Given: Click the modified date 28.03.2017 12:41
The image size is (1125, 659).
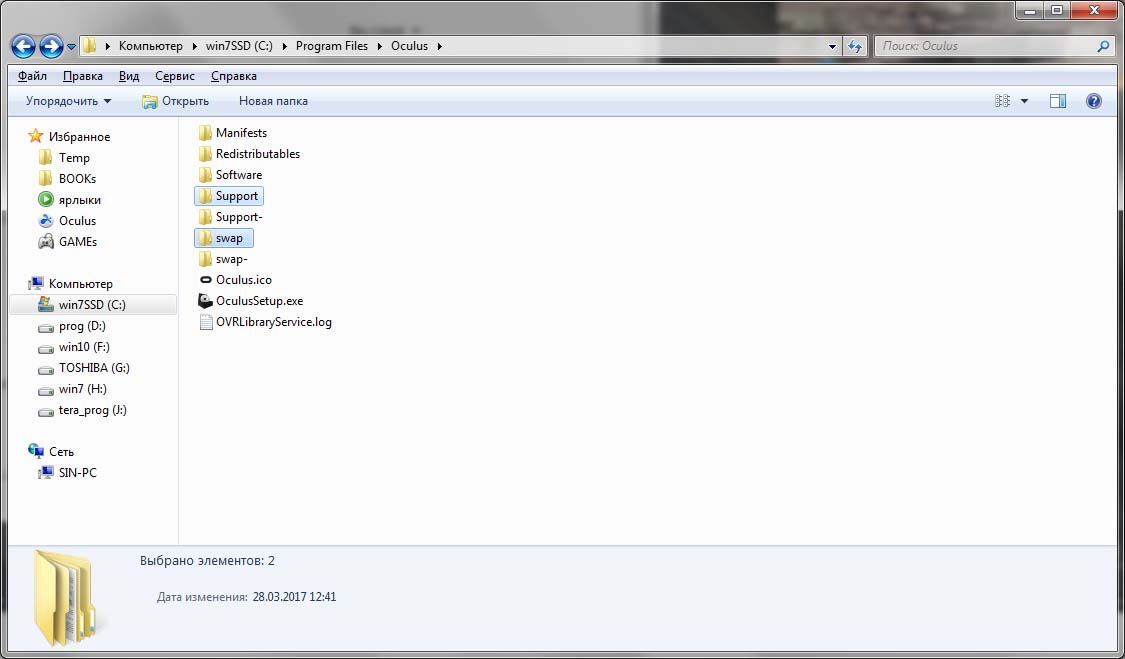Looking at the screenshot, I should [294, 597].
